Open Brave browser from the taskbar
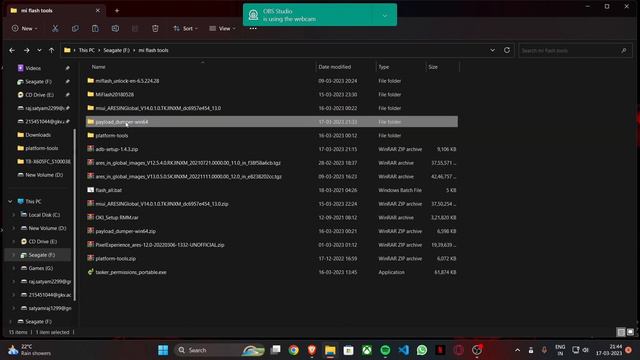Image resolution: width=640 pixels, height=360 pixels. click(x=312, y=350)
